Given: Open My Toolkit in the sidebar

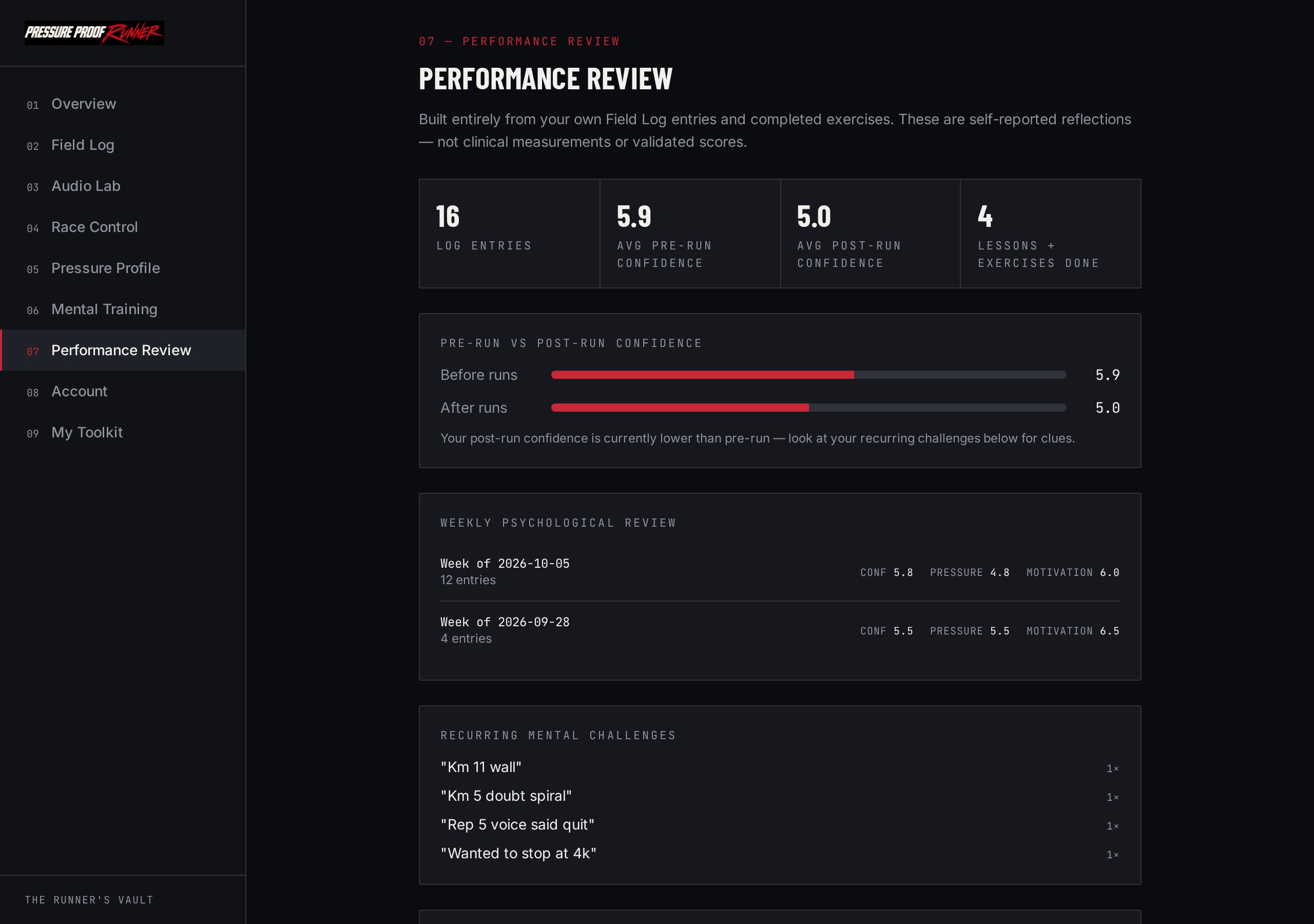Looking at the screenshot, I should click(x=123, y=433).
